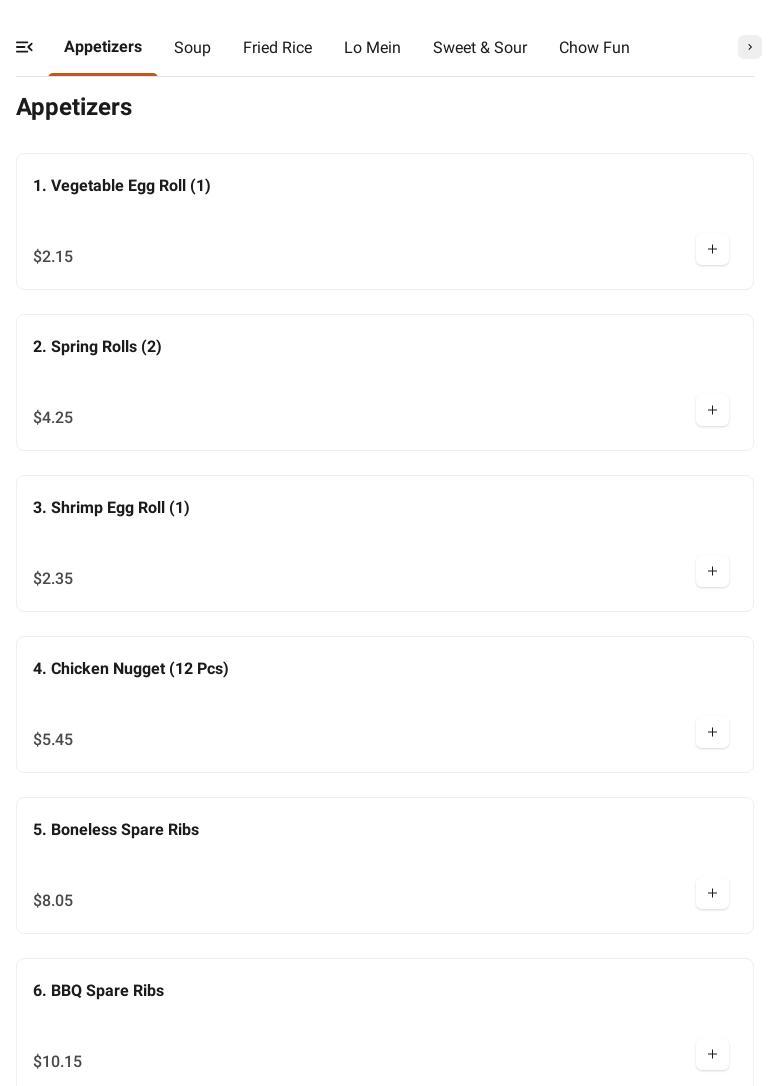770x1086 pixels.
Task: Add Vegetable Egg Roll to cart
Action: pos(712,250)
